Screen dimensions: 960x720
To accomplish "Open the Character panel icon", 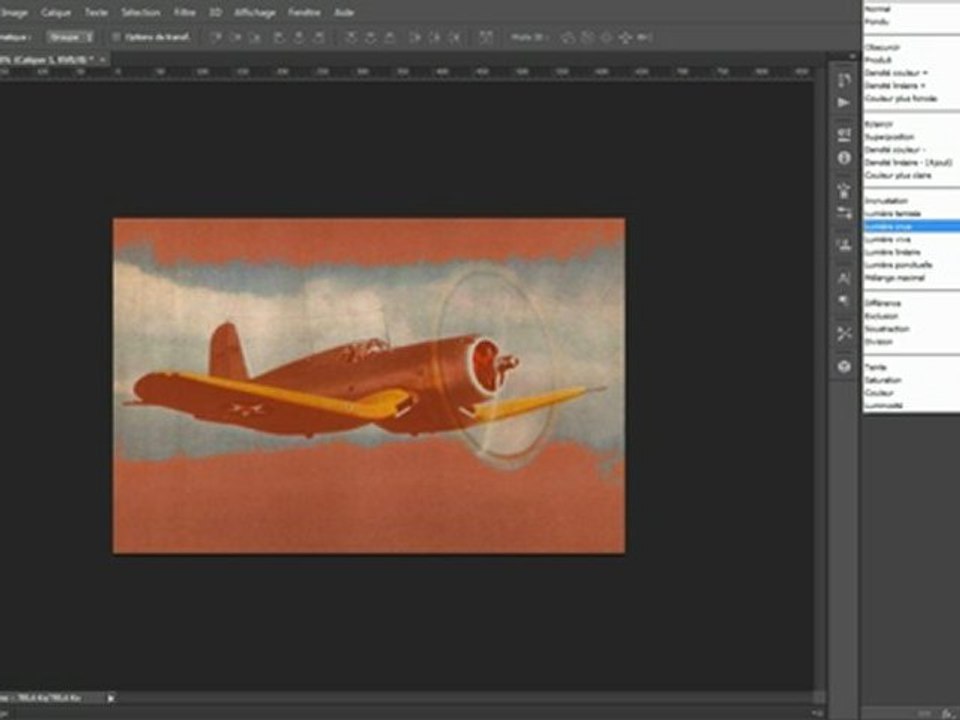I will (x=844, y=278).
